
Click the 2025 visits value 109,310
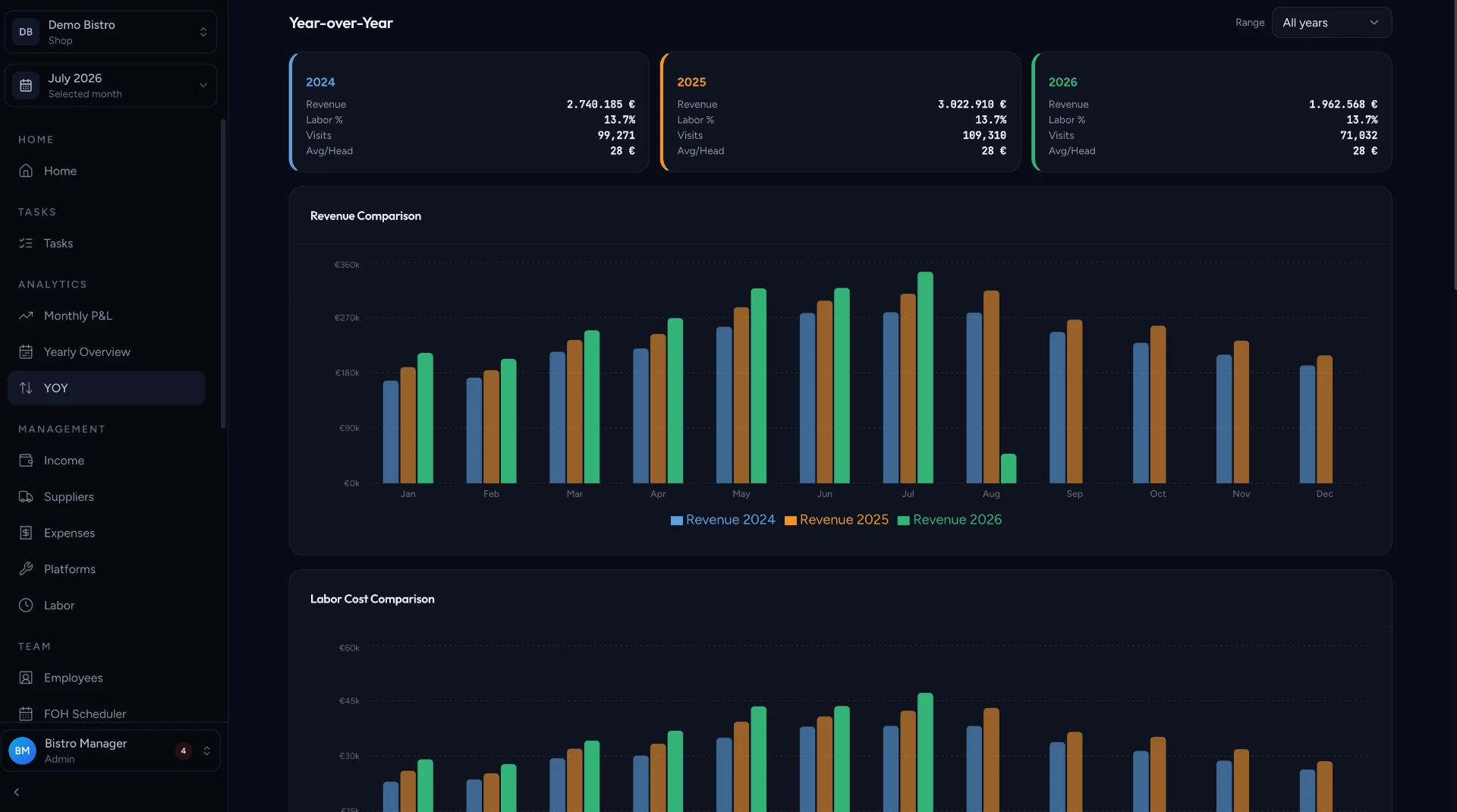point(984,135)
